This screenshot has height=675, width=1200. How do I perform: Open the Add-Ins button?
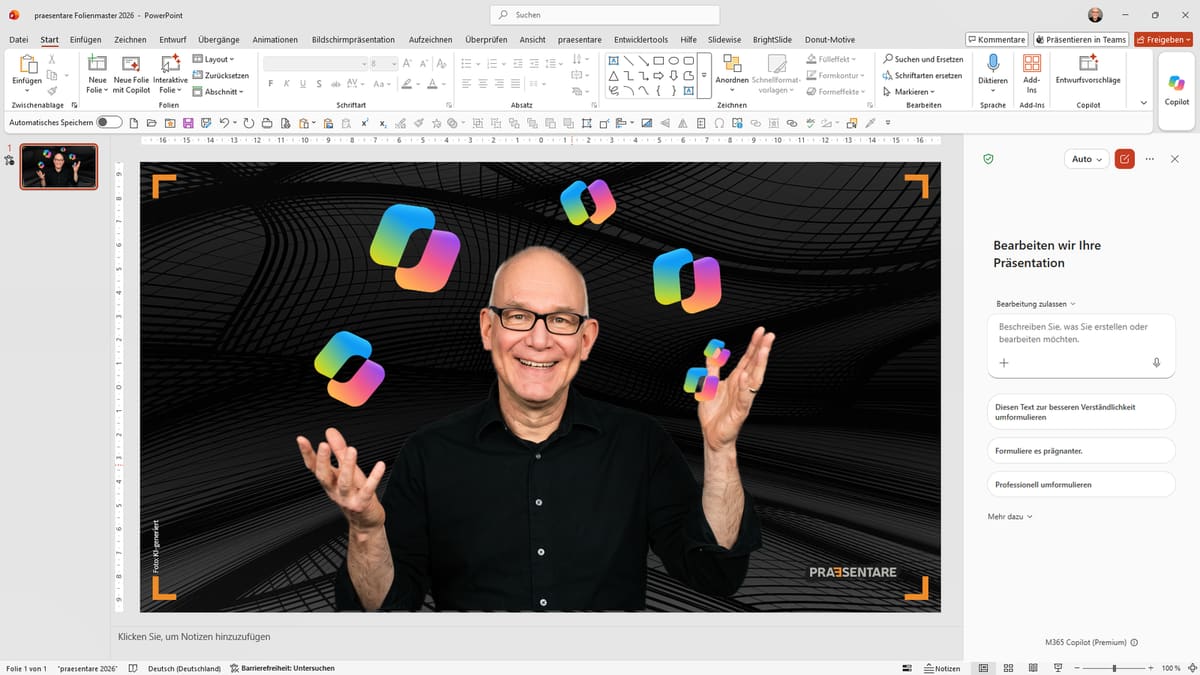(1031, 74)
